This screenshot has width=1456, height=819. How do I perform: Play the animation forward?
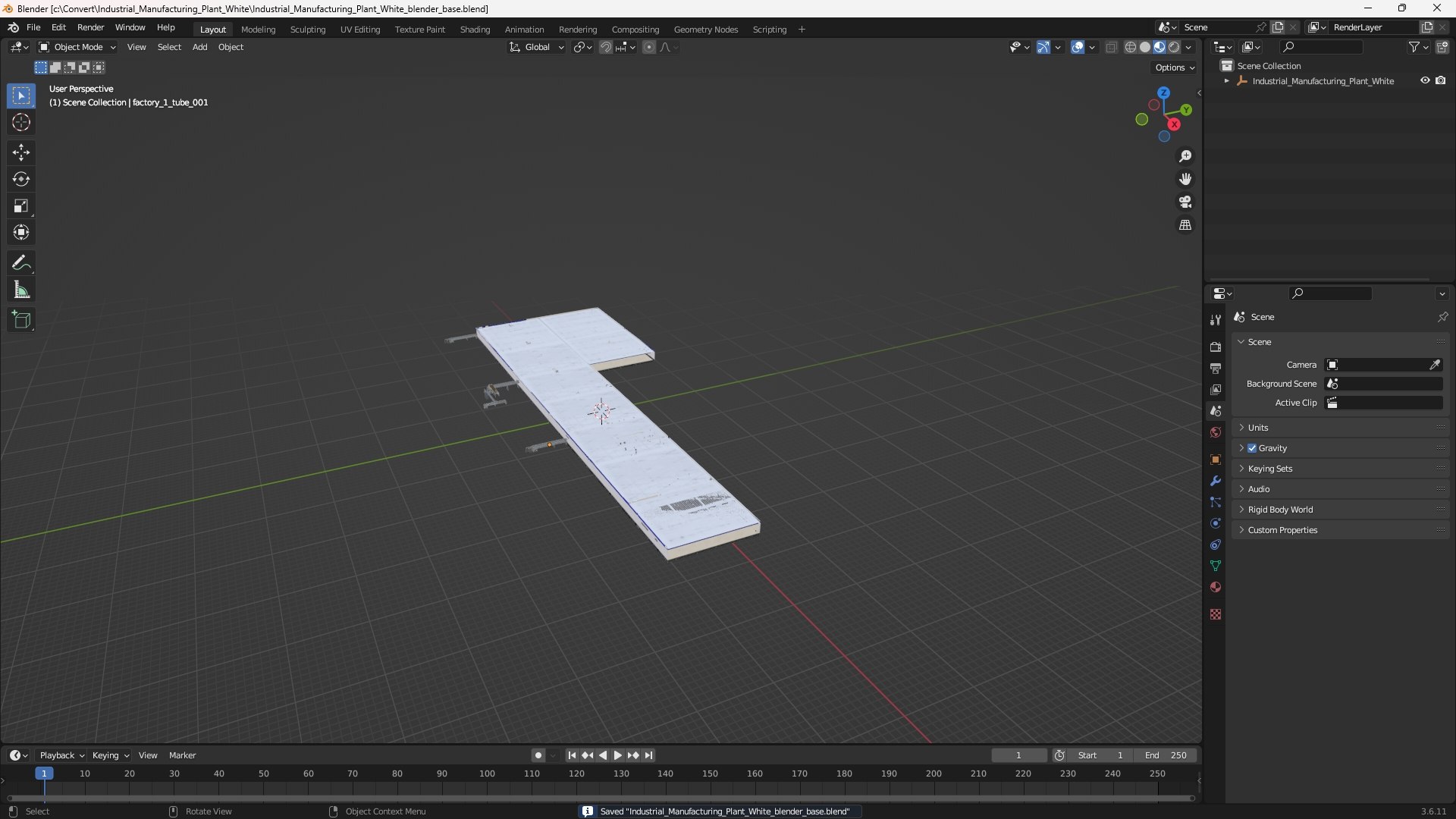coord(617,755)
